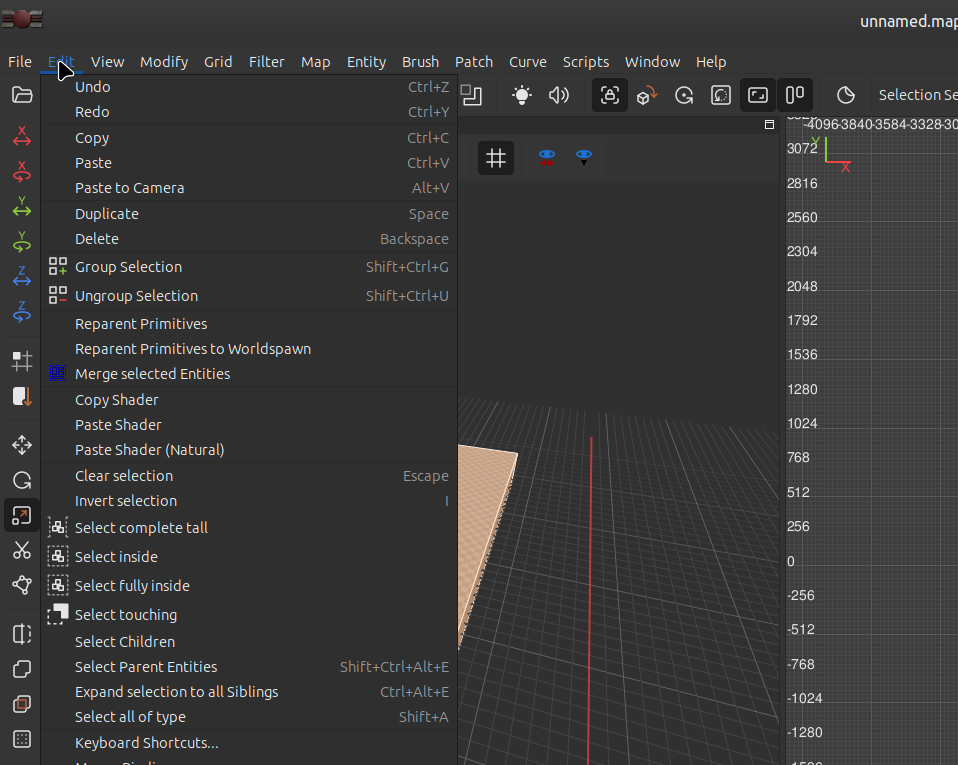The image size is (958, 765).
Task: Click the red X-axis flip icon
Action: 21,138
